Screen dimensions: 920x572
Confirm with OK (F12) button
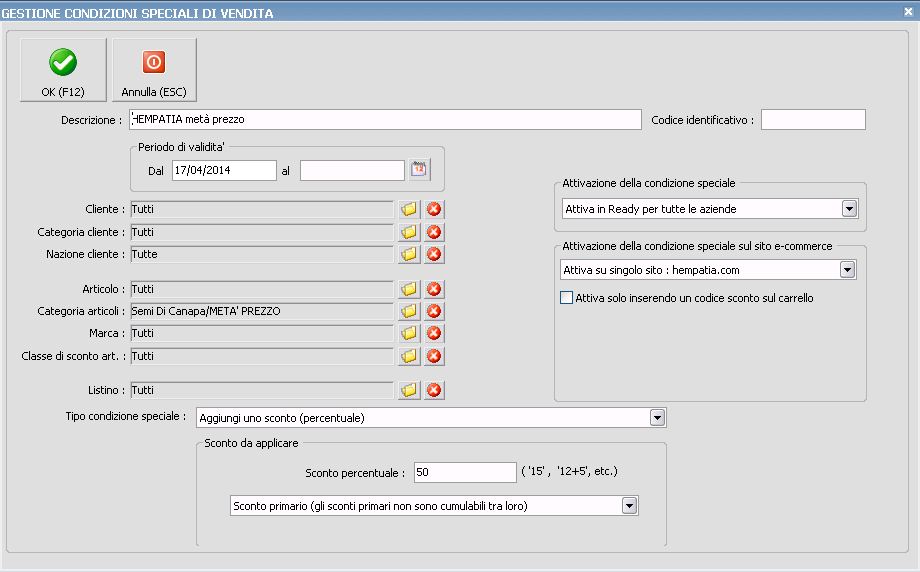point(63,70)
